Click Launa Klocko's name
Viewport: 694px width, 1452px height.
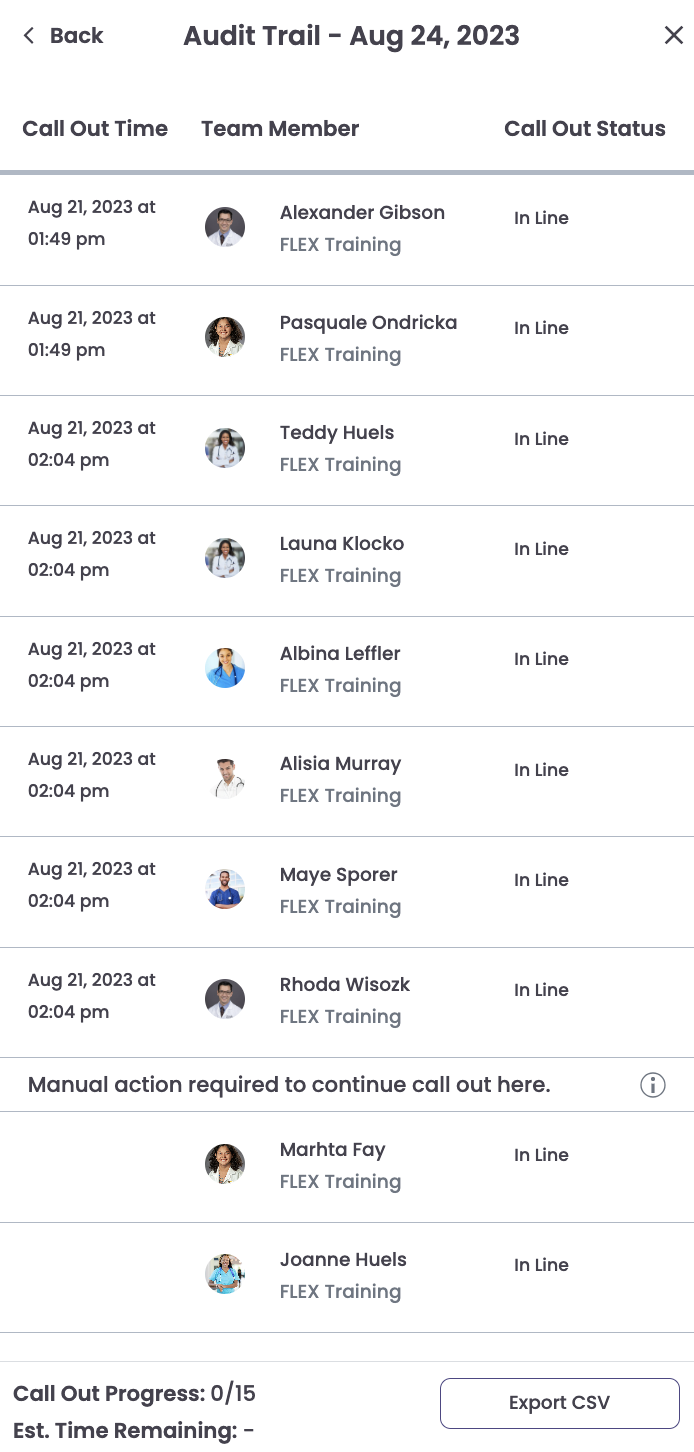point(342,544)
